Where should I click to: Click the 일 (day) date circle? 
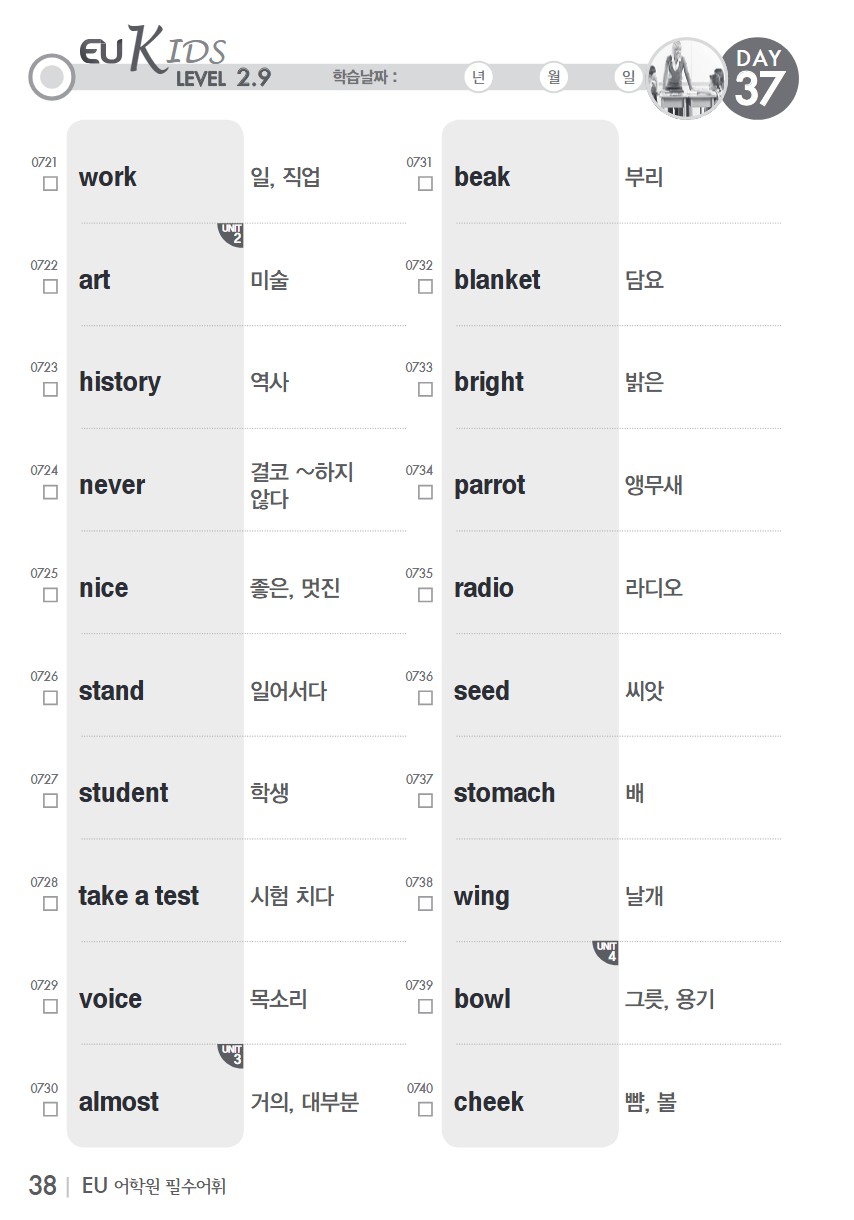click(629, 77)
